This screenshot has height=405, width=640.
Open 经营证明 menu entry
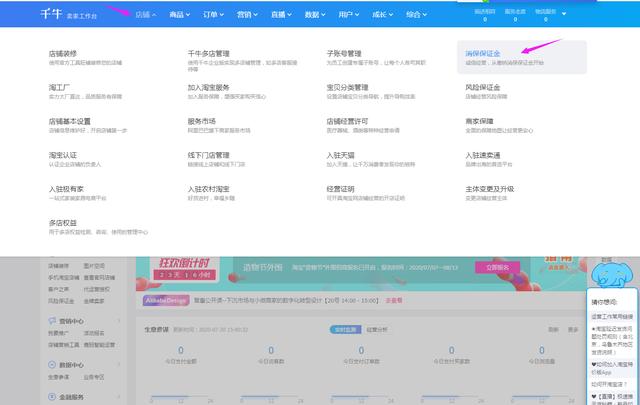point(340,189)
